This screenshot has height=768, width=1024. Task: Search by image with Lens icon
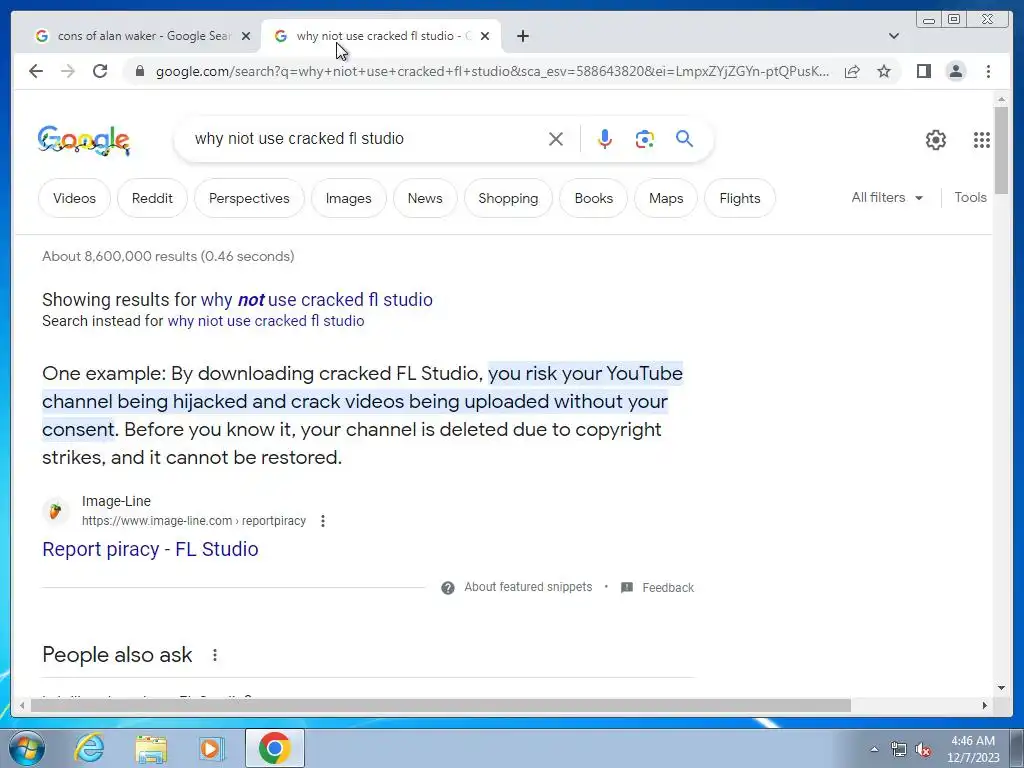pos(645,139)
